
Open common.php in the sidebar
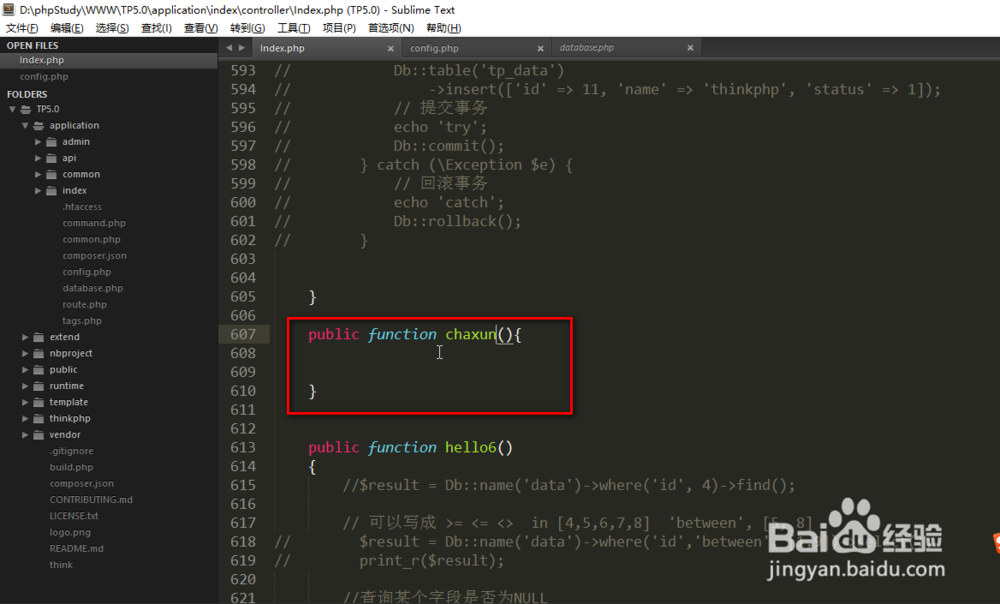[x=91, y=239]
